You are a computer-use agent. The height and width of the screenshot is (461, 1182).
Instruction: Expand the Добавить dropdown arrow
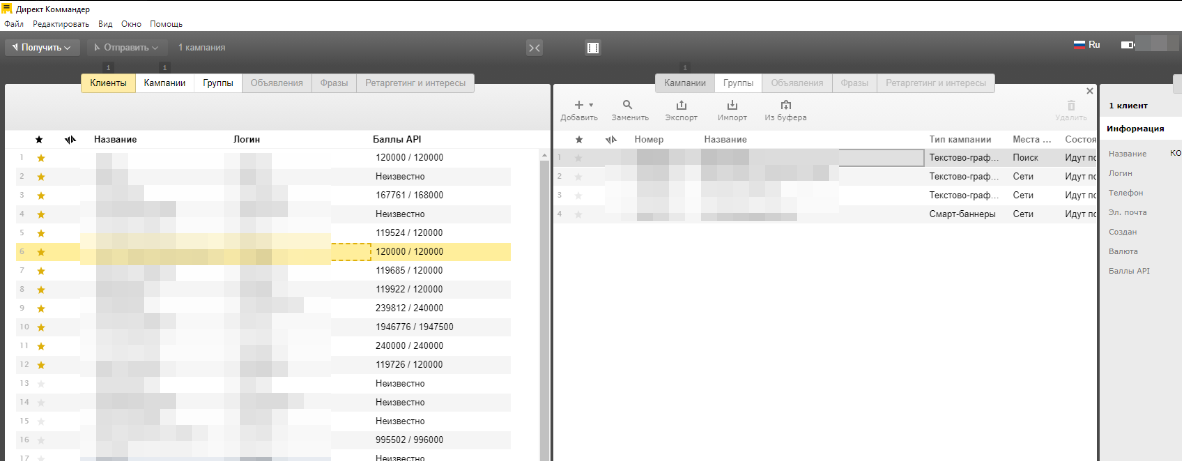click(591, 105)
